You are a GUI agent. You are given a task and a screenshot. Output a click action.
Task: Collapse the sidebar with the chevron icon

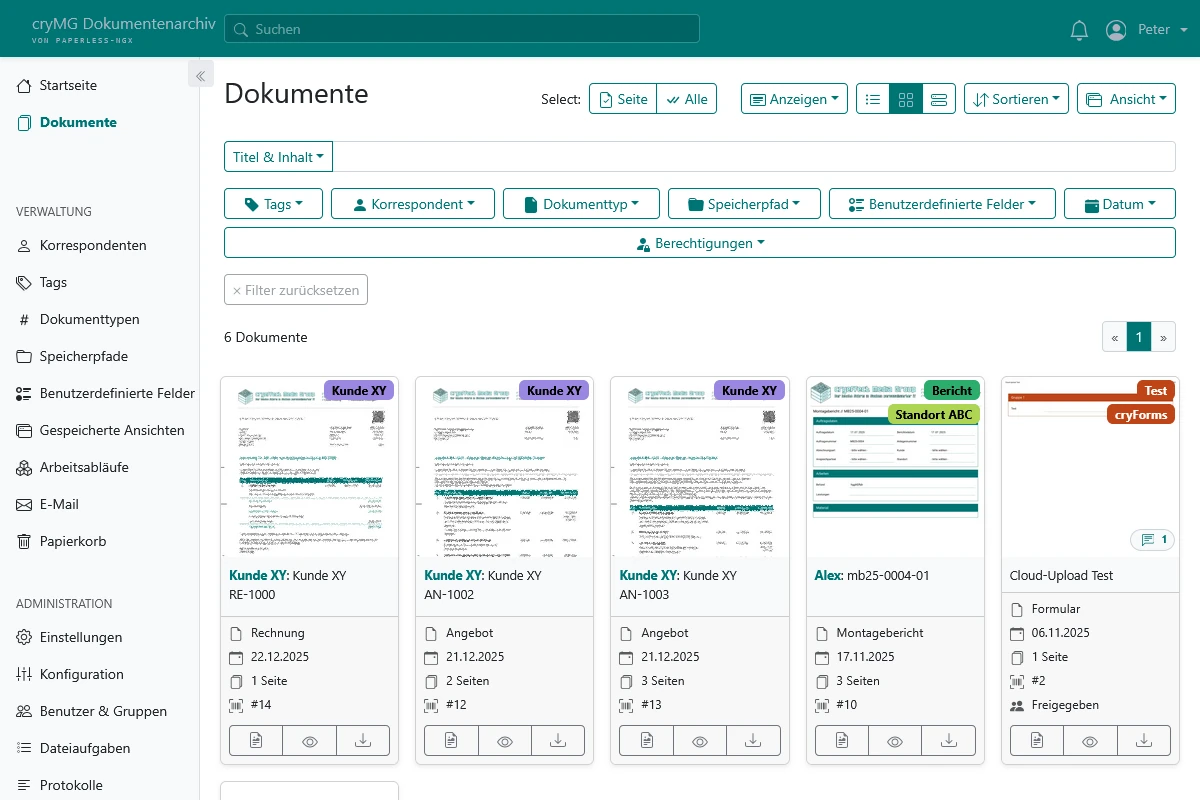pyautogui.click(x=200, y=74)
